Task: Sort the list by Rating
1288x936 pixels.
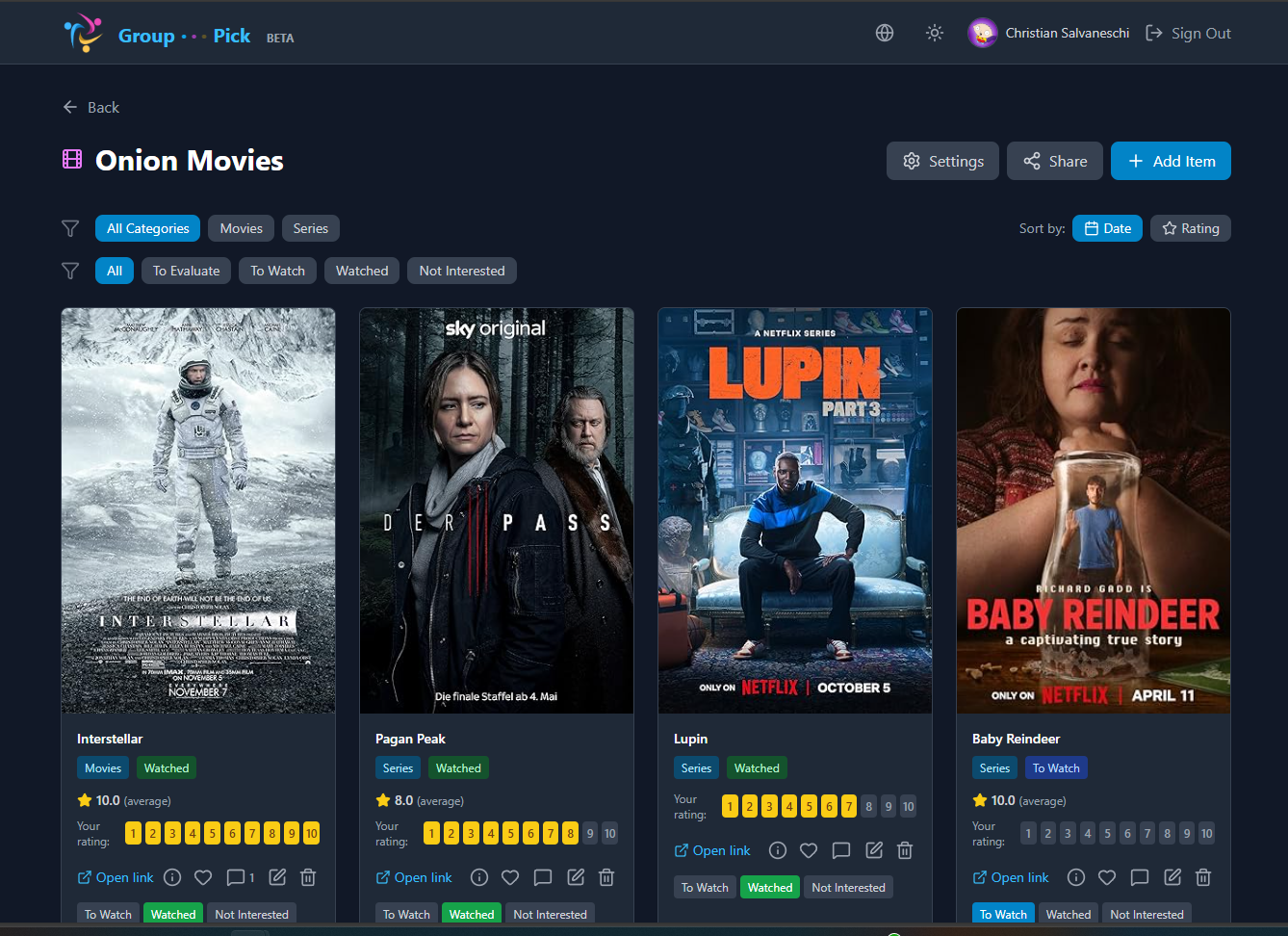Action: click(1190, 228)
